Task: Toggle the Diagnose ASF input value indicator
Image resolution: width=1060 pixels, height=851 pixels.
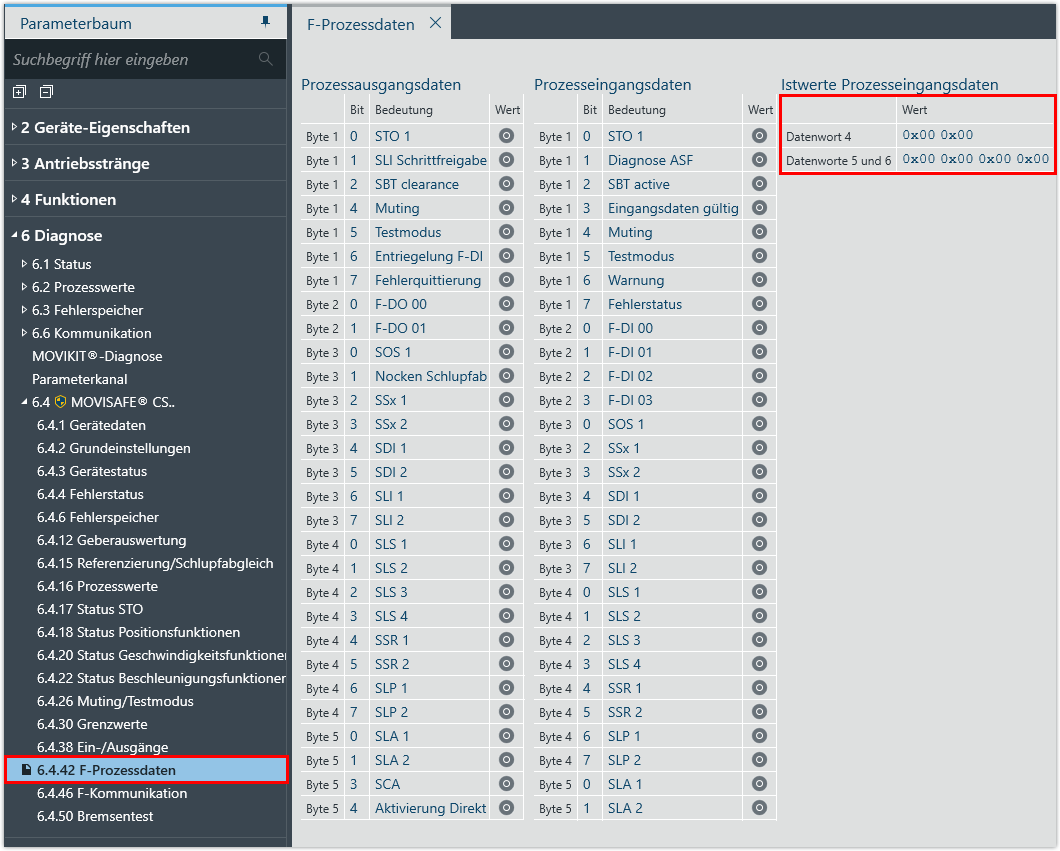Action: 759,160
